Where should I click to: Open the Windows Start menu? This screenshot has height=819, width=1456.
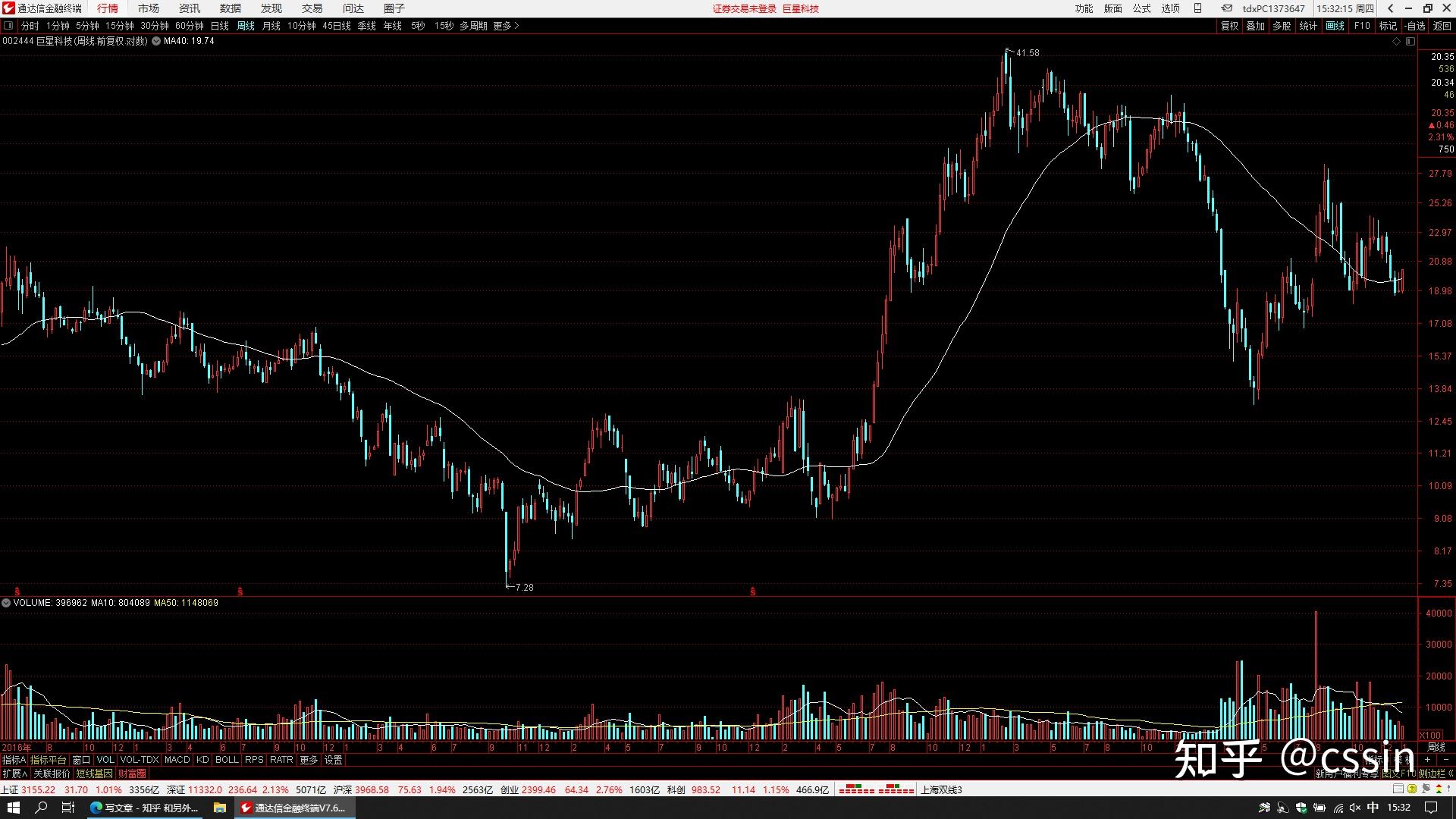pyautogui.click(x=13, y=808)
